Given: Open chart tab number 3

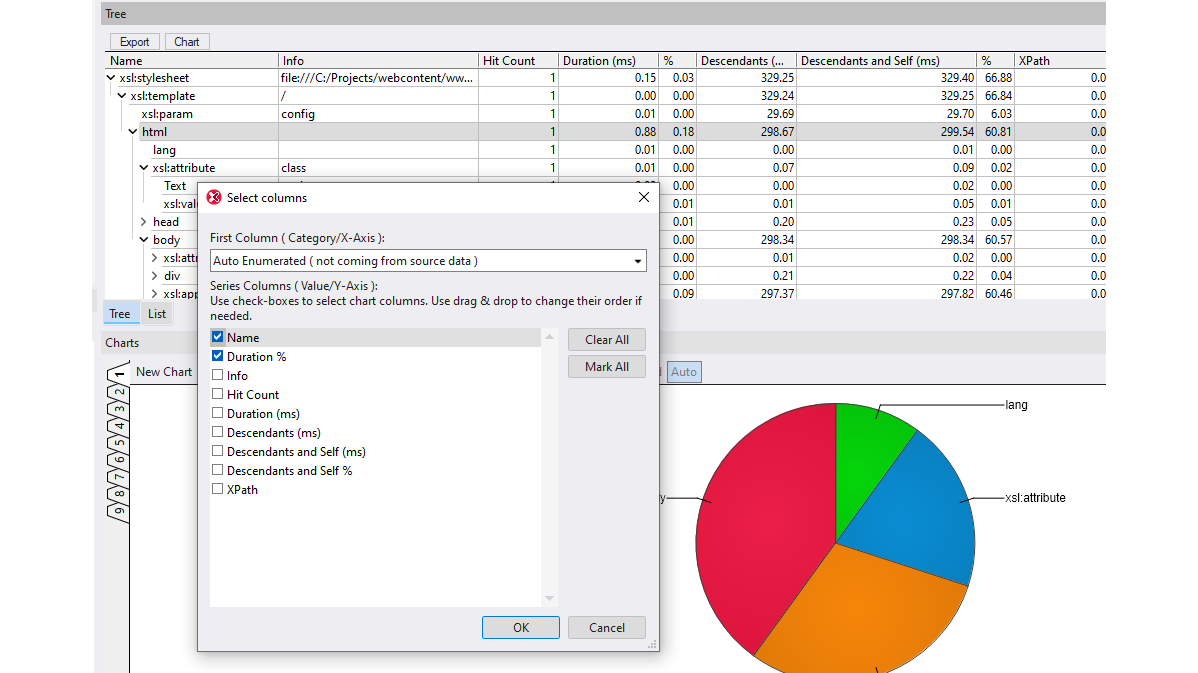Looking at the screenshot, I should point(117,407).
